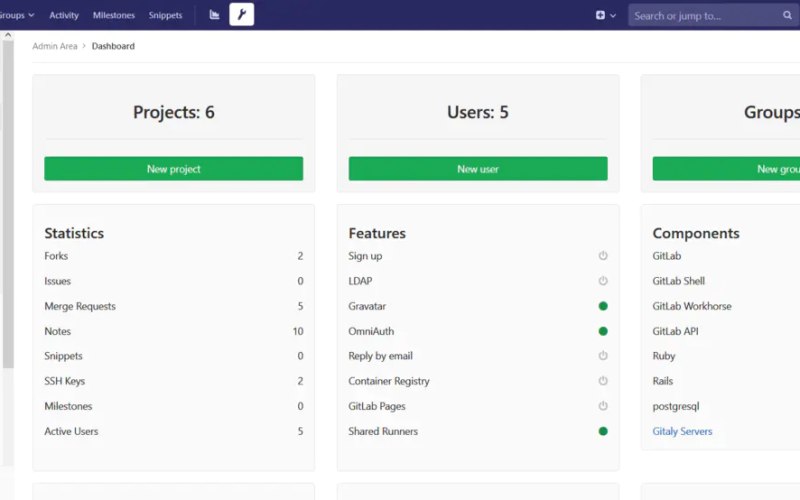Click the Shared Runners label
Image resolution: width=800 pixels, height=500 pixels.
(x=383, y=431)
